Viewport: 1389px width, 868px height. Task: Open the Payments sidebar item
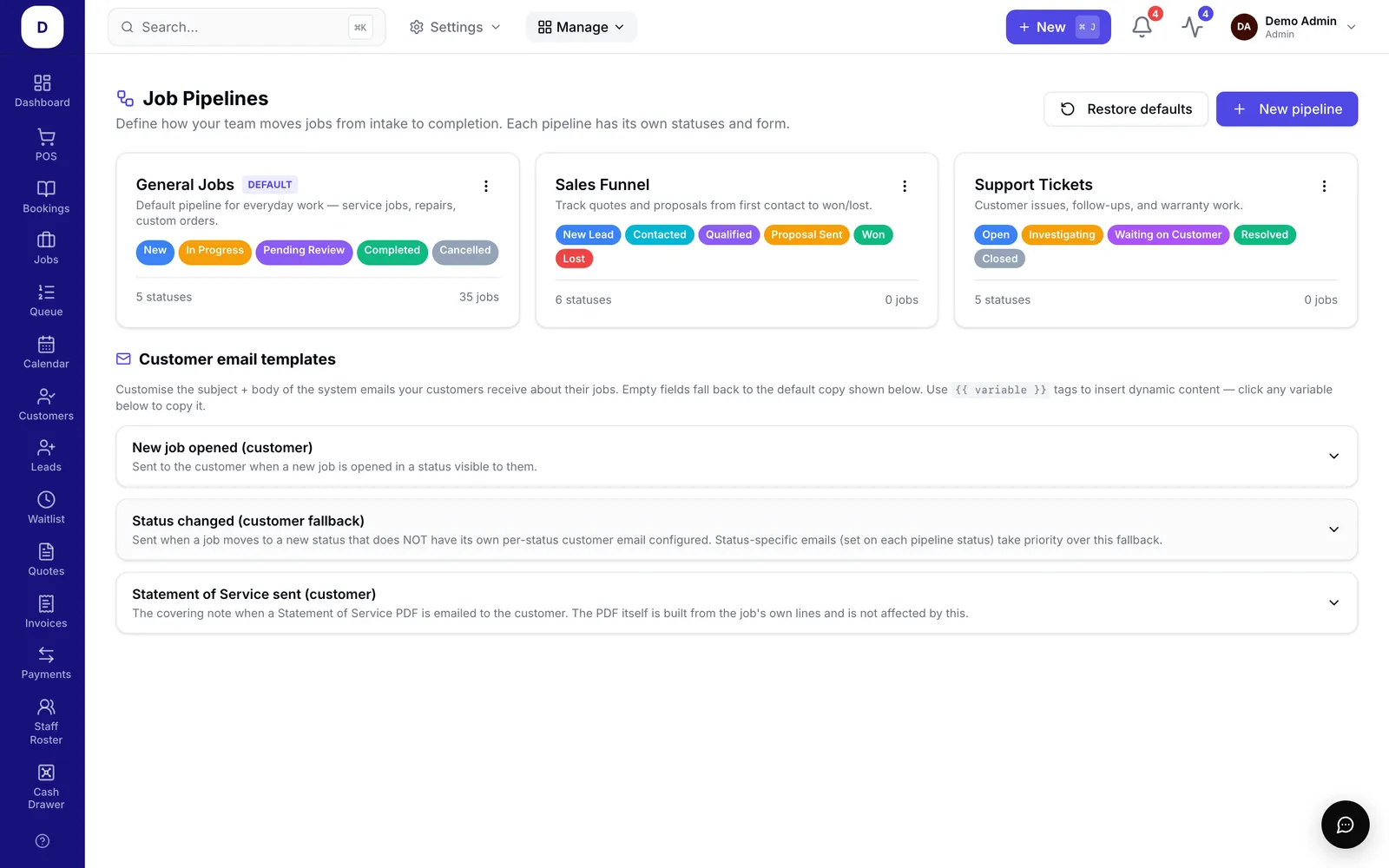(x=46, y=663)
